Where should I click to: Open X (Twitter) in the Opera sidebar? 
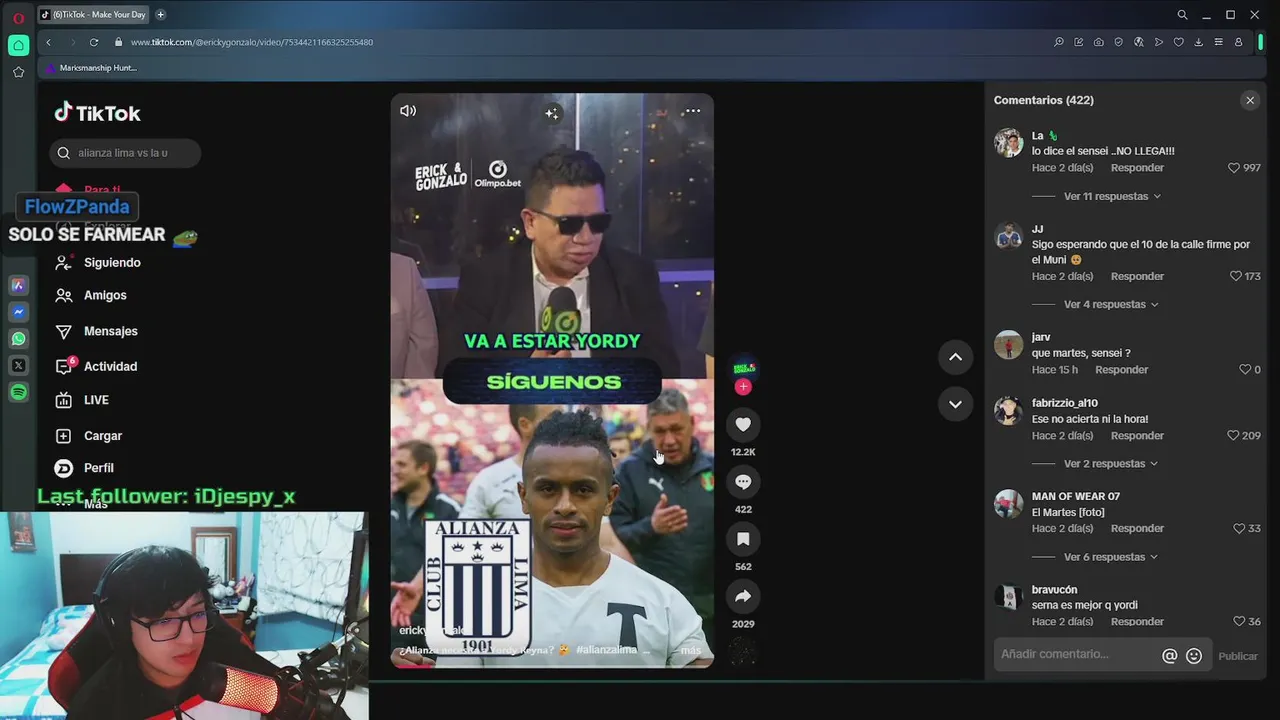[18, 366]
